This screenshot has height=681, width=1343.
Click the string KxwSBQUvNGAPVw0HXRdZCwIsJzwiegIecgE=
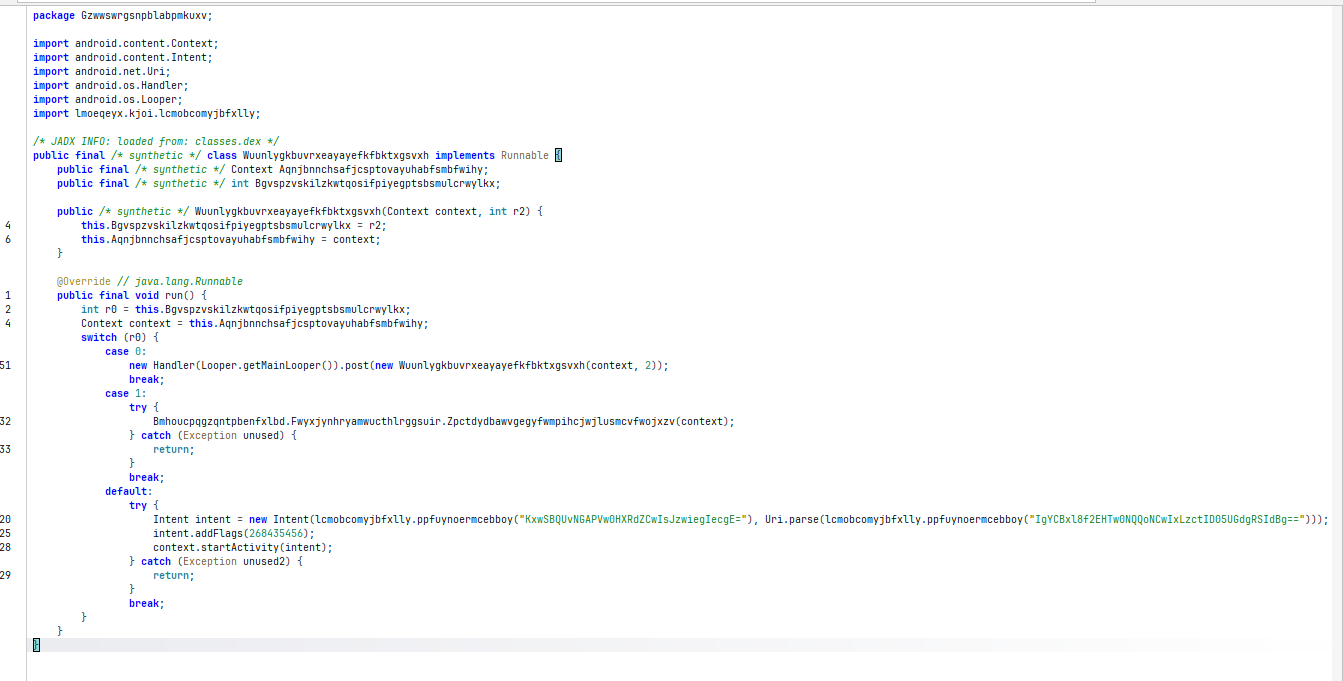tap(632, 519)
